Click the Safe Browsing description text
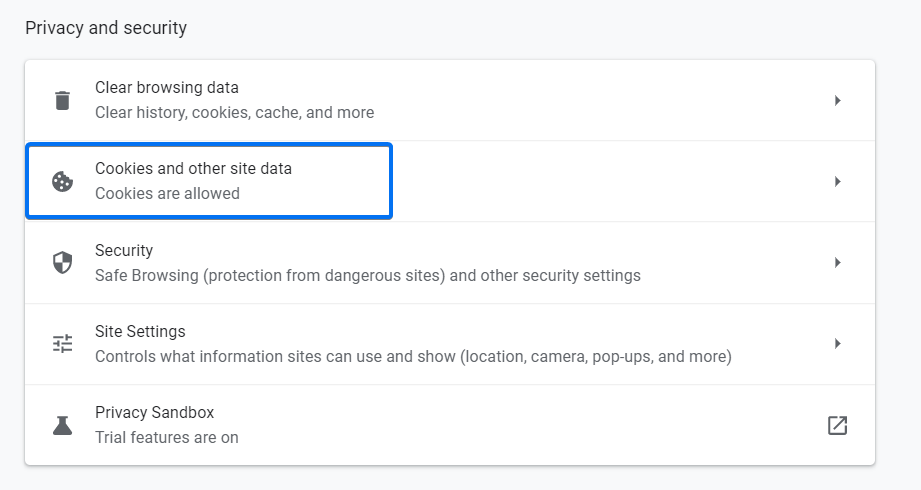Image resolution: width=921 pixels, height=490 pixels. tap(367, 275)
